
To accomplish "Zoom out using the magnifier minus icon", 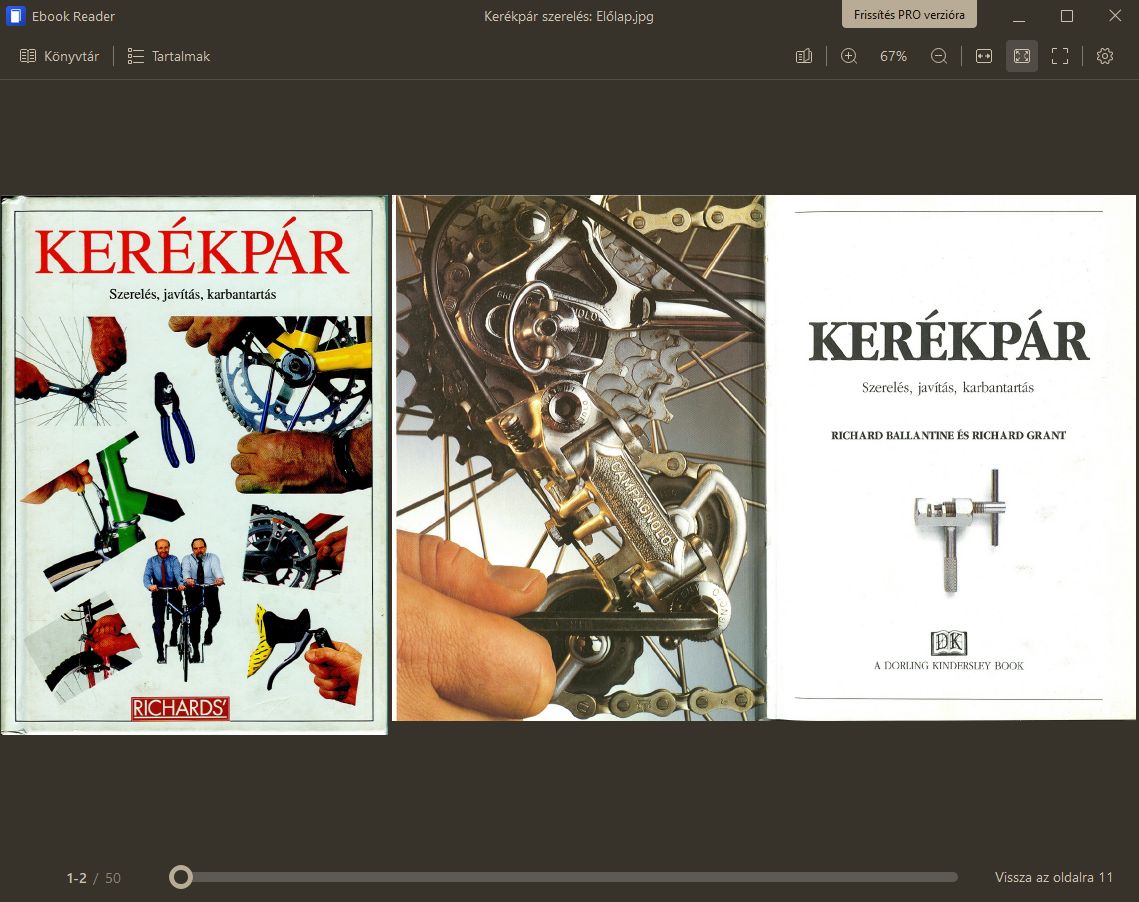I will pyautogui.click(x=939, y=56).
